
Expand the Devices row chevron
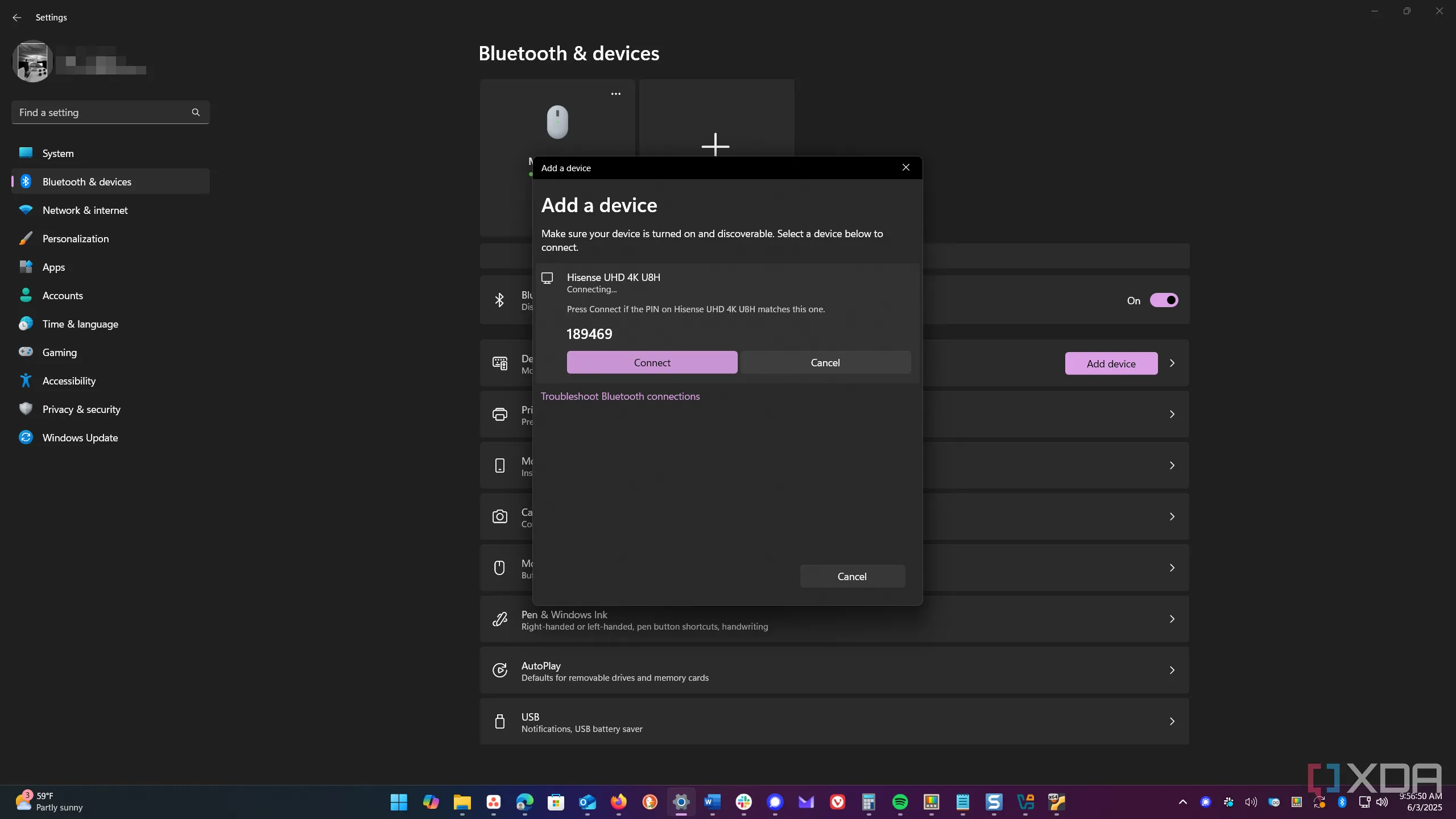(1172, 363)
